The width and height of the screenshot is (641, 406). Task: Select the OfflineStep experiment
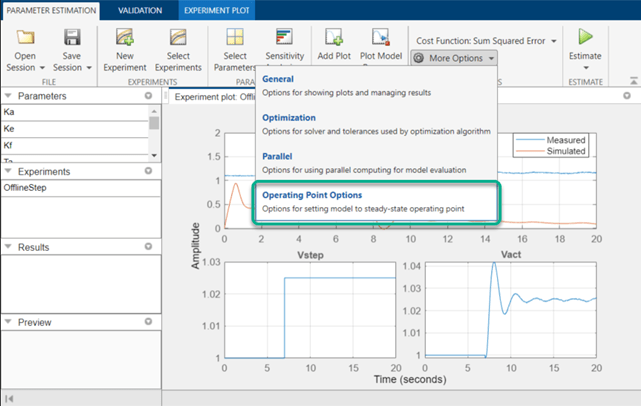coord(81,188)
